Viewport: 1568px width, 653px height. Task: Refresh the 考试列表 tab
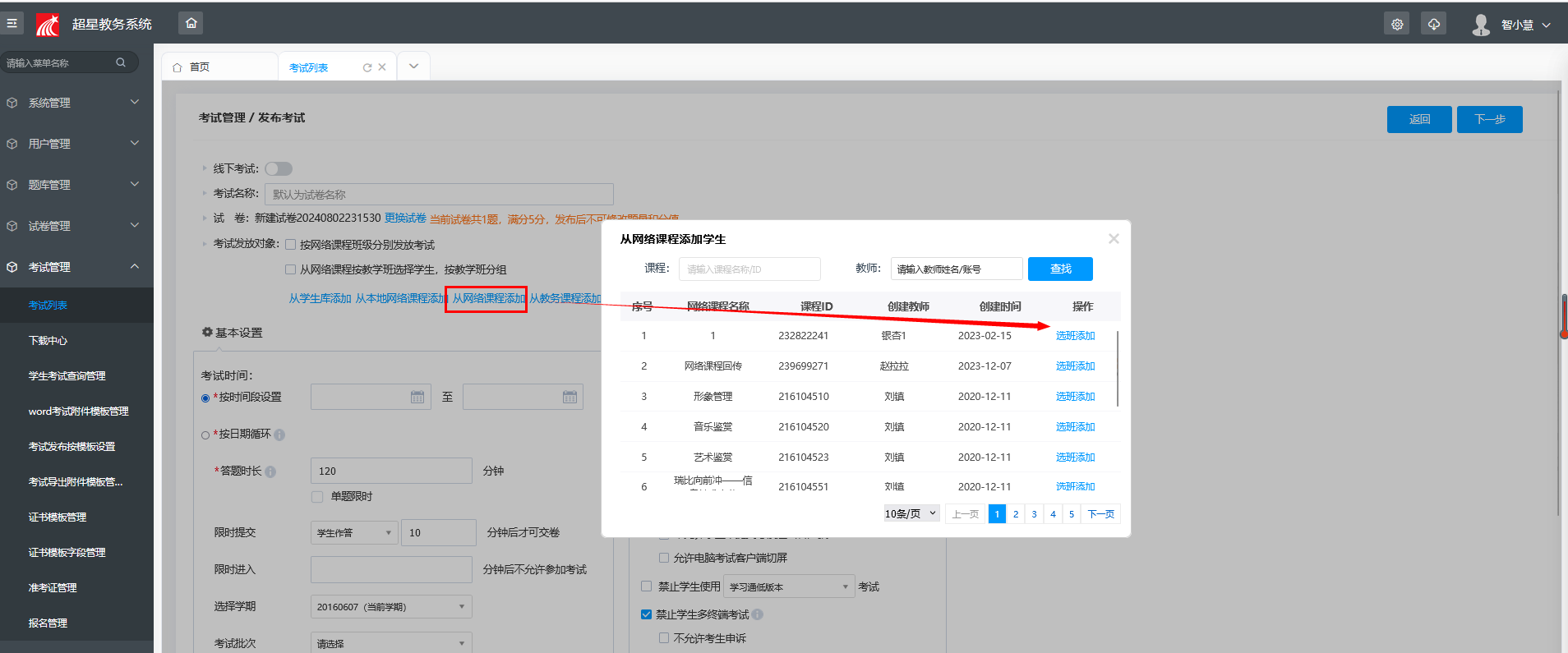coord(367,68)
